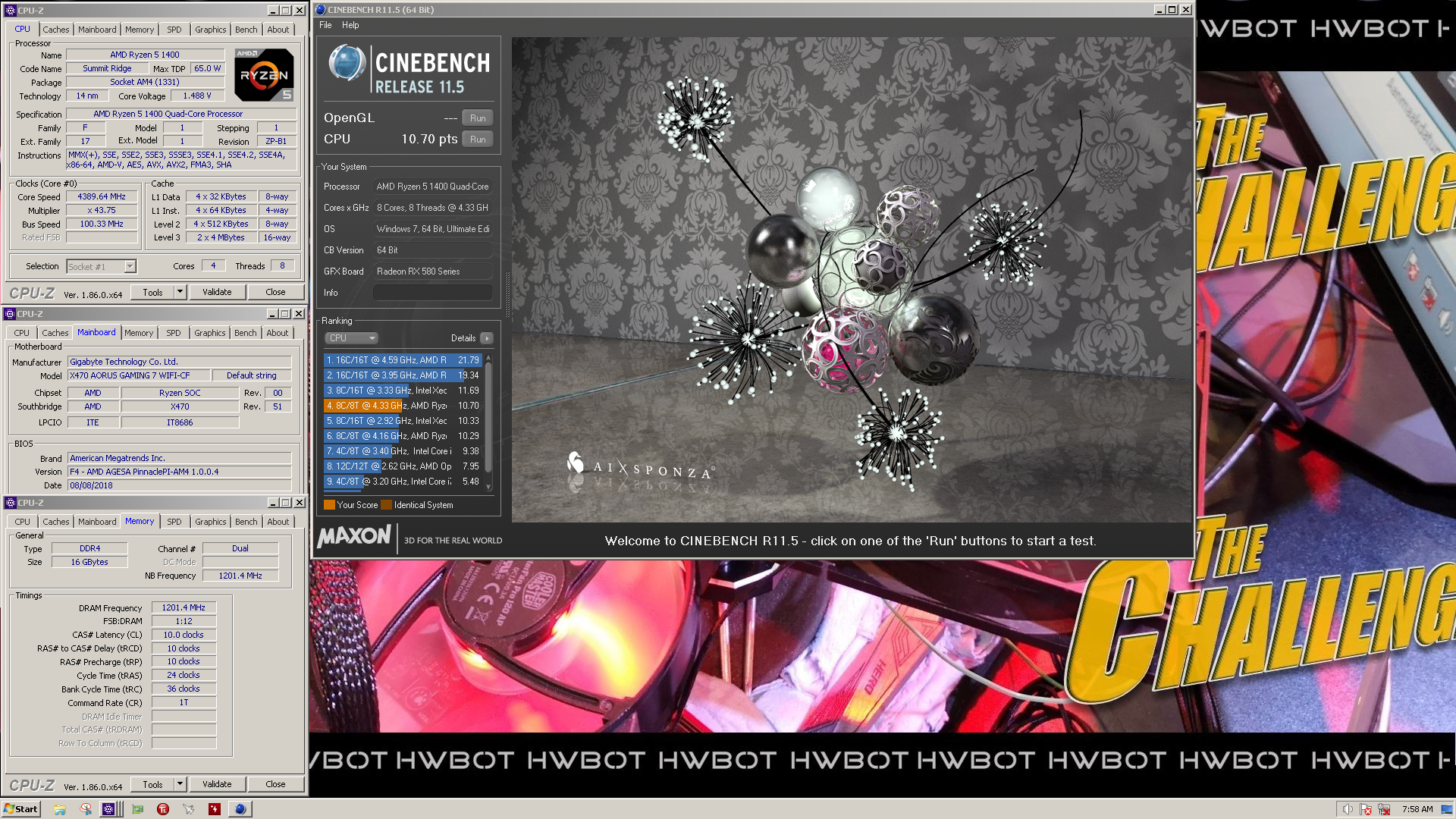Click the Cinebench globe logo
The height and width of the screenshot is (819, 1456).
click(347, 63)
